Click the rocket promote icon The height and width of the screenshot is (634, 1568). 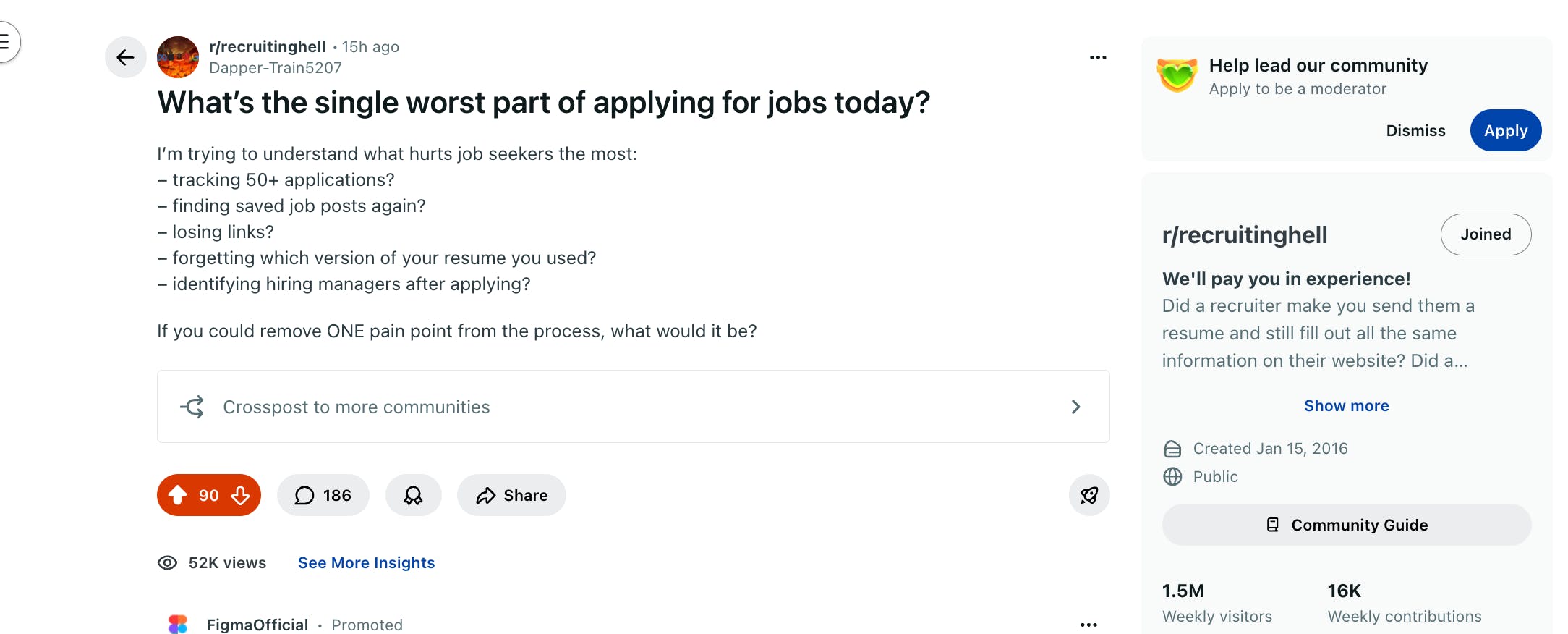[1089, 495]
